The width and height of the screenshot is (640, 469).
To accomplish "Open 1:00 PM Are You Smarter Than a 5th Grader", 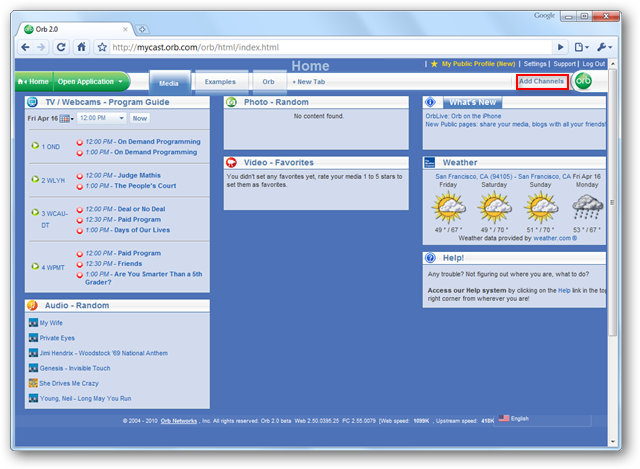I will pyautogui.click(x=144, y=278).
